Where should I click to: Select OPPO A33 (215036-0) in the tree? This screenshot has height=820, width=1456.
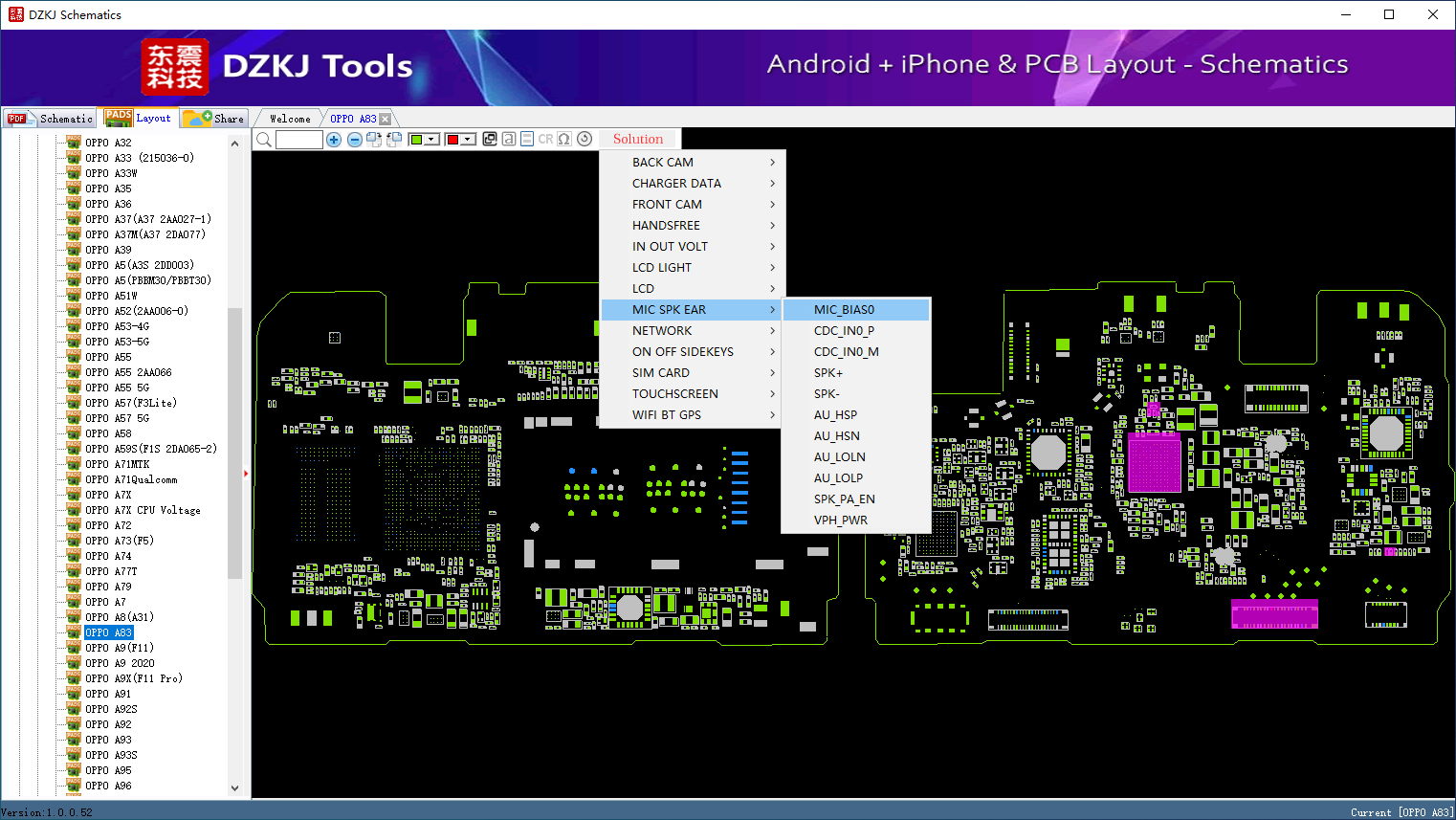140,158
